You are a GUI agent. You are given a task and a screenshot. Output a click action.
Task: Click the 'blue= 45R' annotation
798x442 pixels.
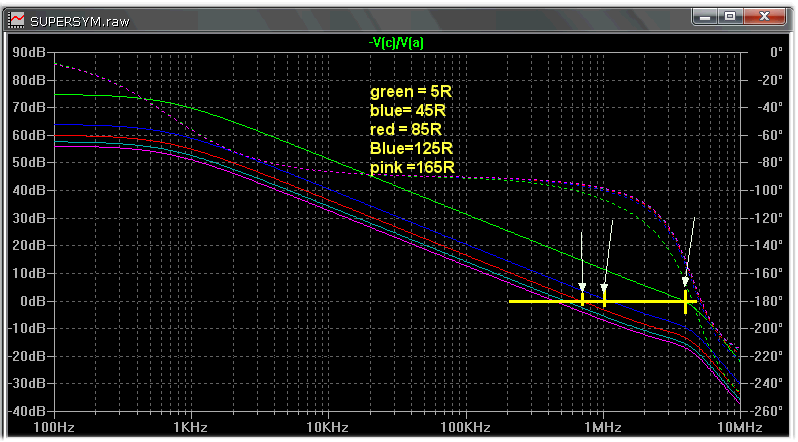pos(408,110)
